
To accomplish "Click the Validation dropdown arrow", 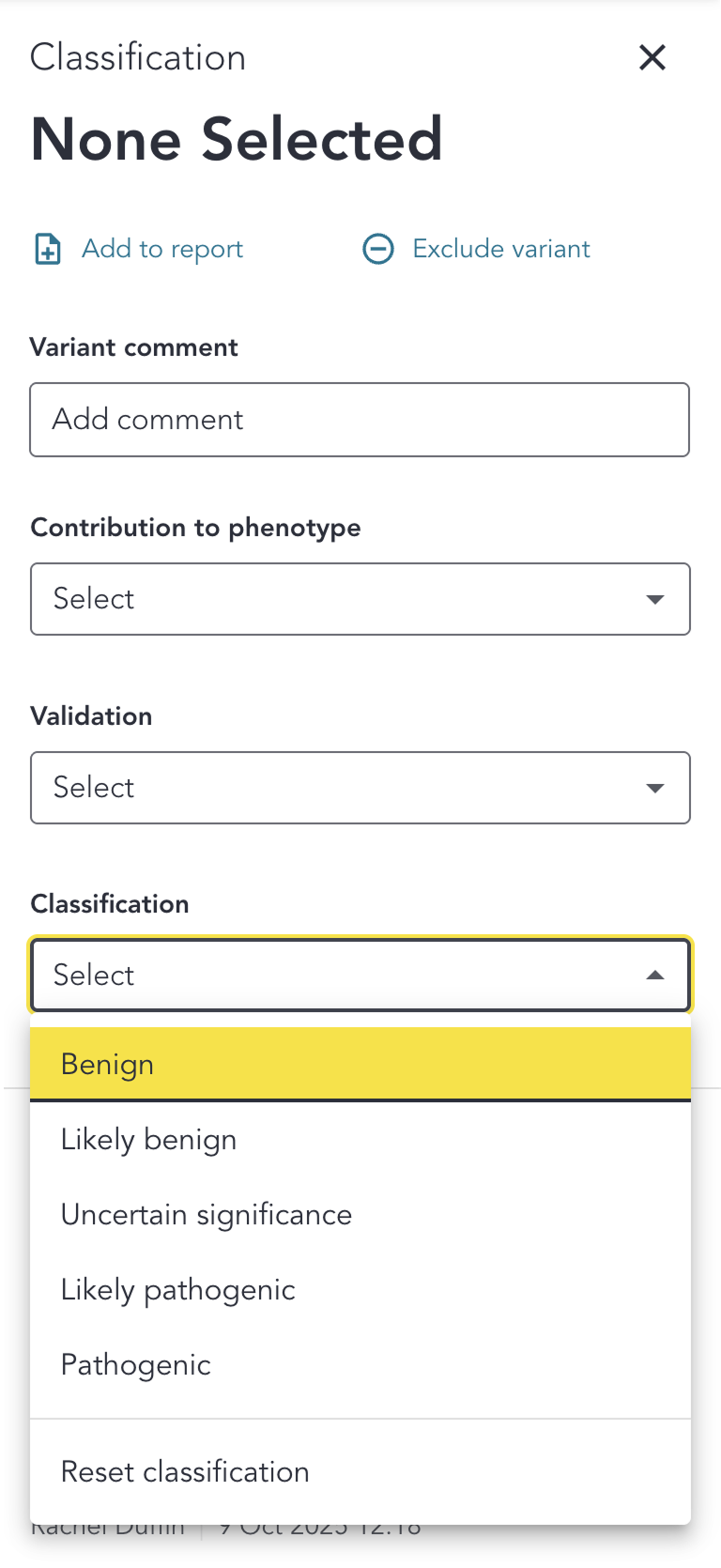I will 655,788.
